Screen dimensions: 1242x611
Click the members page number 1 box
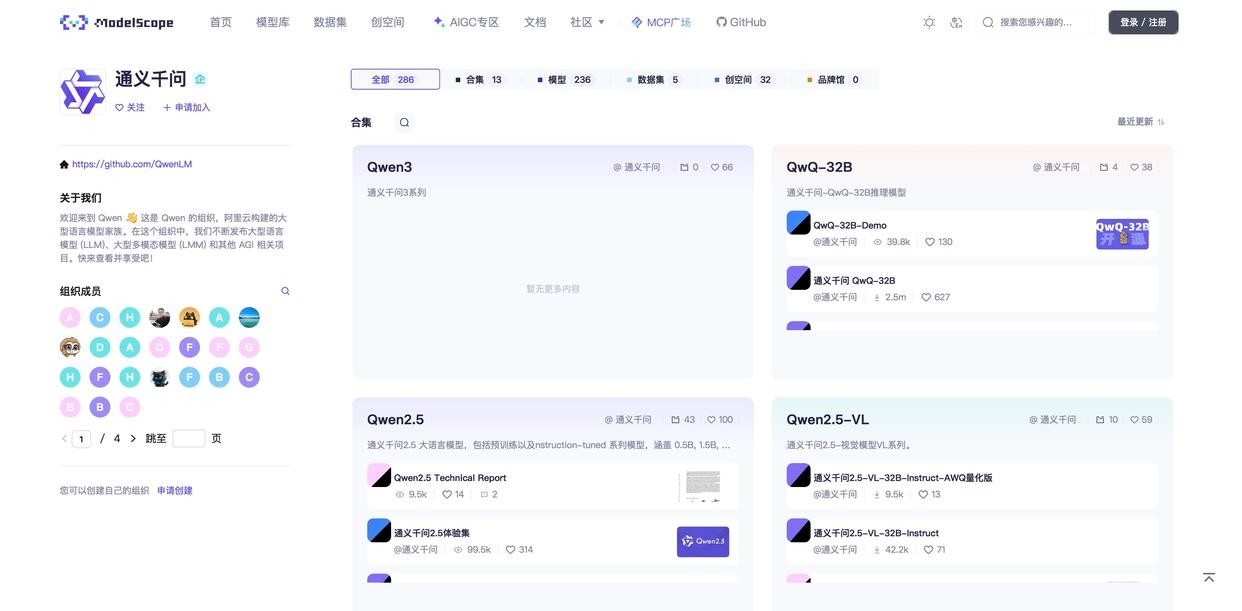[x=81, y=438]
